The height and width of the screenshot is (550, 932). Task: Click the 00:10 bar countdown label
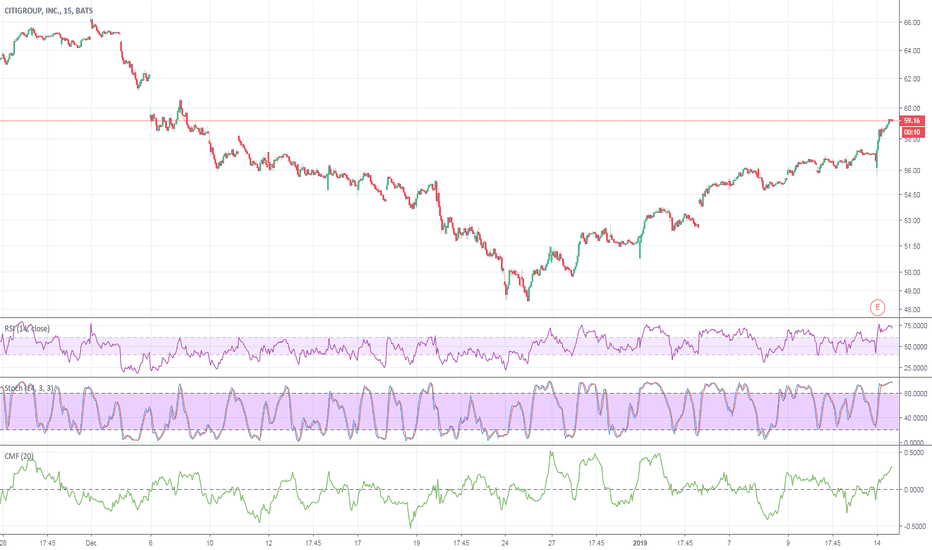912,132
